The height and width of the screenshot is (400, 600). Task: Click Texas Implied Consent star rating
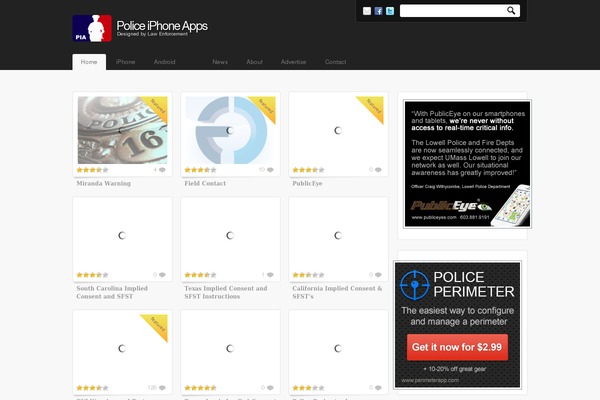pyautogui.click(x=200, y=275)
